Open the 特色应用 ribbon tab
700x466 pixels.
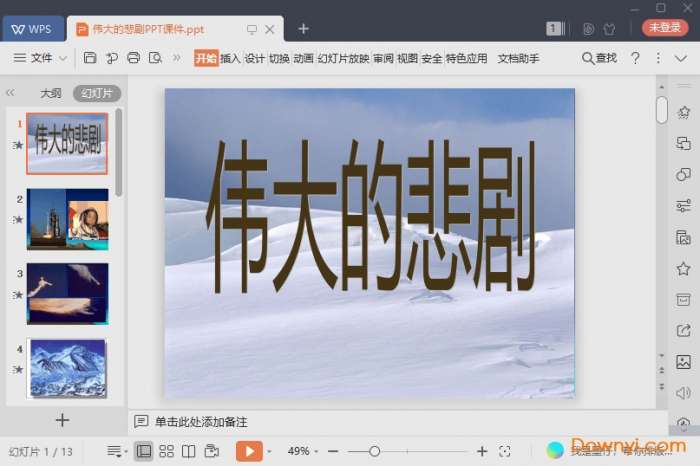pos(467,58)
